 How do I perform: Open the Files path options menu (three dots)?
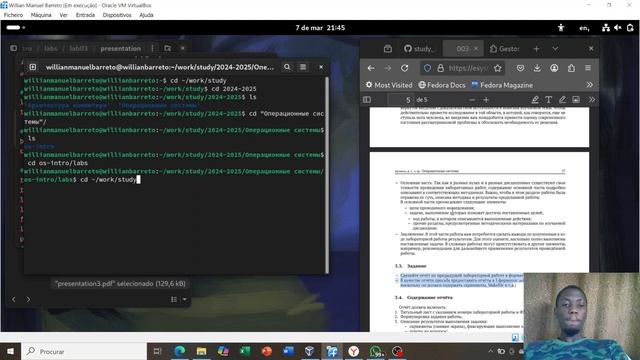click(152, 48)
